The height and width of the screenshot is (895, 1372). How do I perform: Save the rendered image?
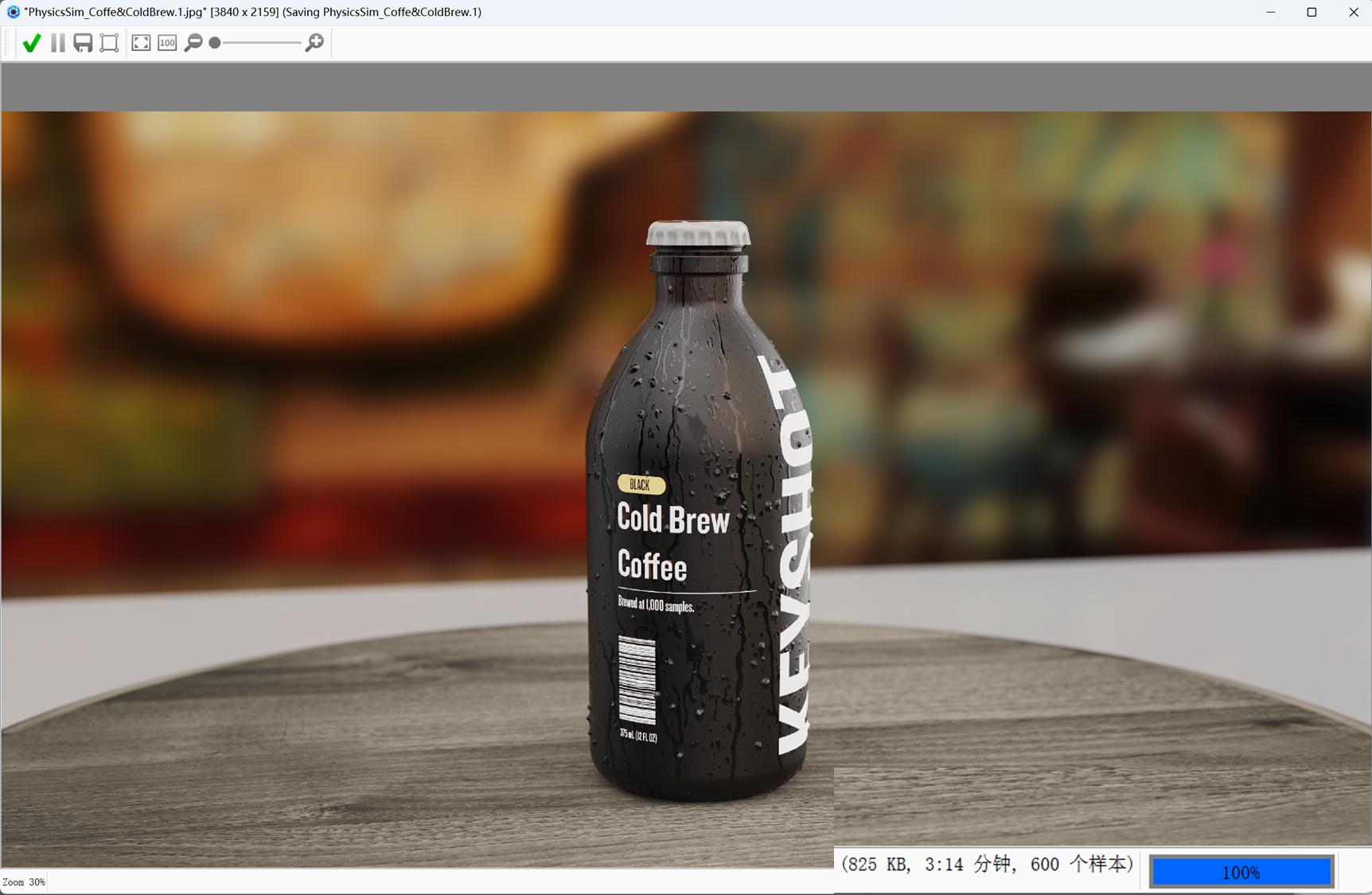(84, 43)
